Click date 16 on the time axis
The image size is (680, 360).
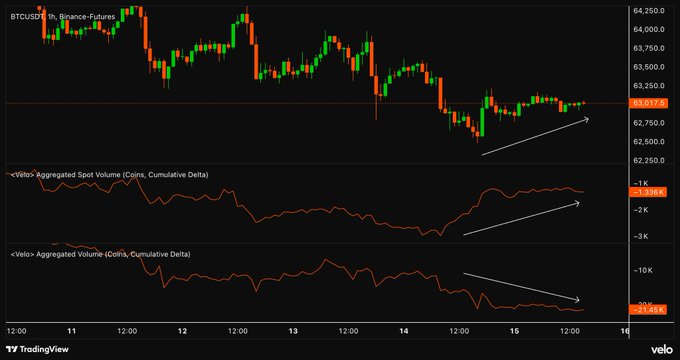click(x=625, y=331)
